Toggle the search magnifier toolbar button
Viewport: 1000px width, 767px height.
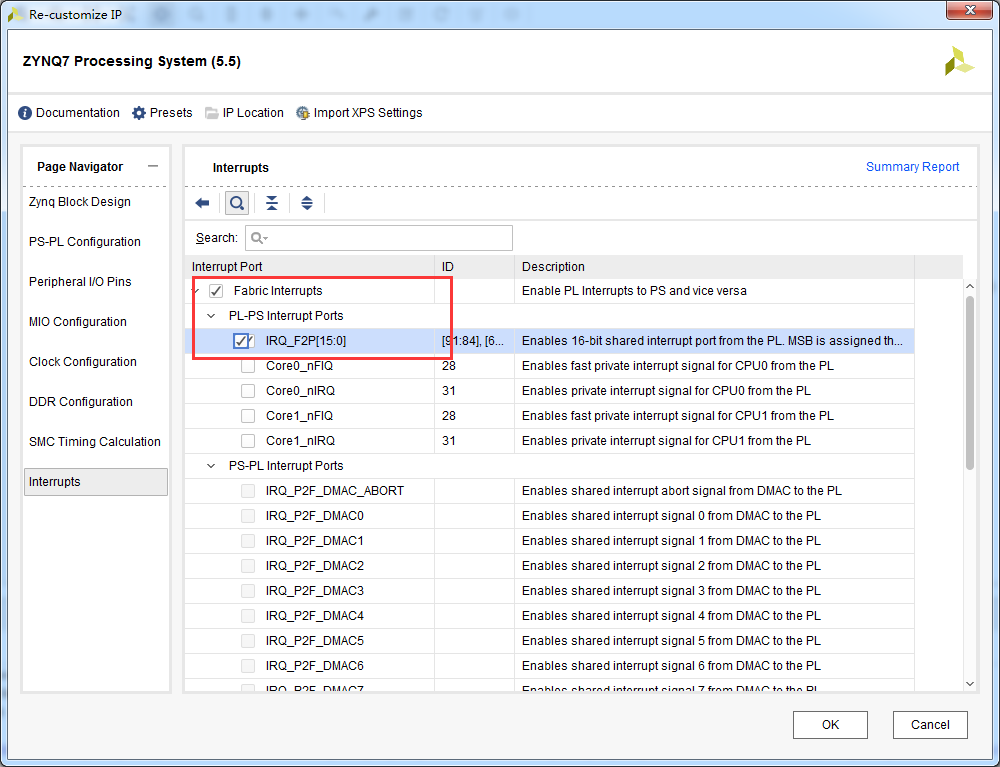point(237,203)
